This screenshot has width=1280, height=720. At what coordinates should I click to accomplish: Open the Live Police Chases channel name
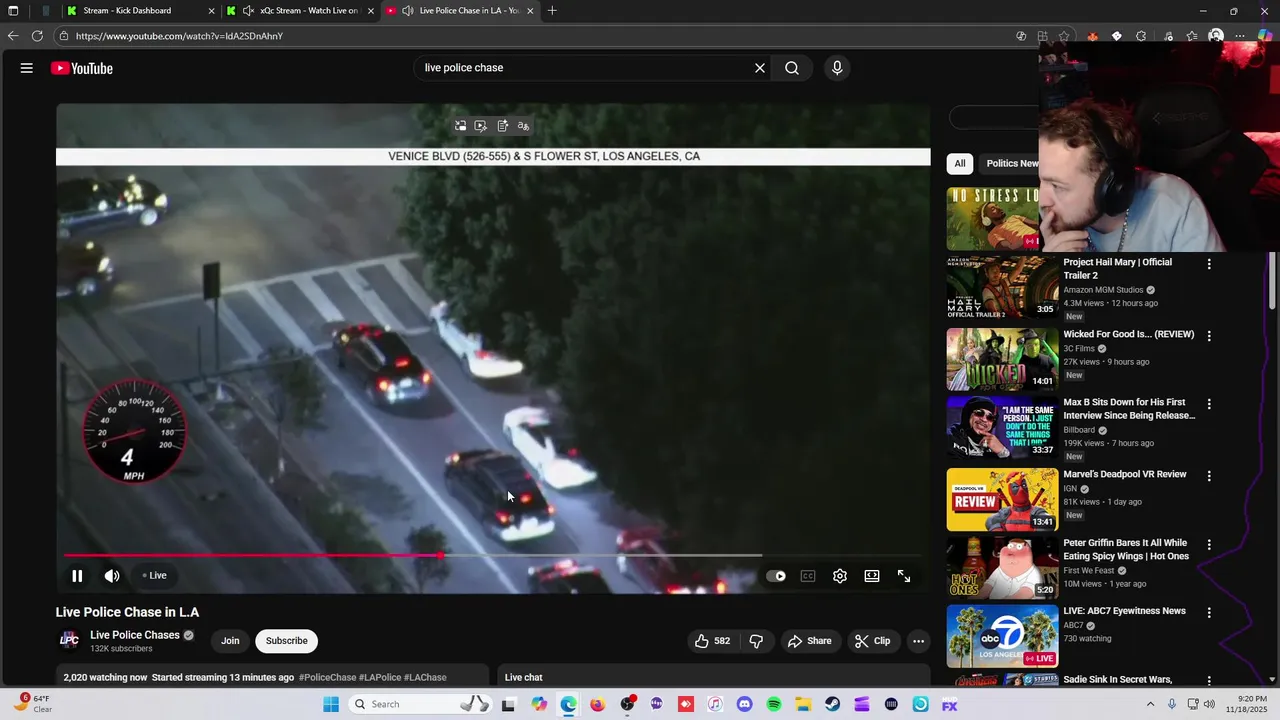point(135,635)
